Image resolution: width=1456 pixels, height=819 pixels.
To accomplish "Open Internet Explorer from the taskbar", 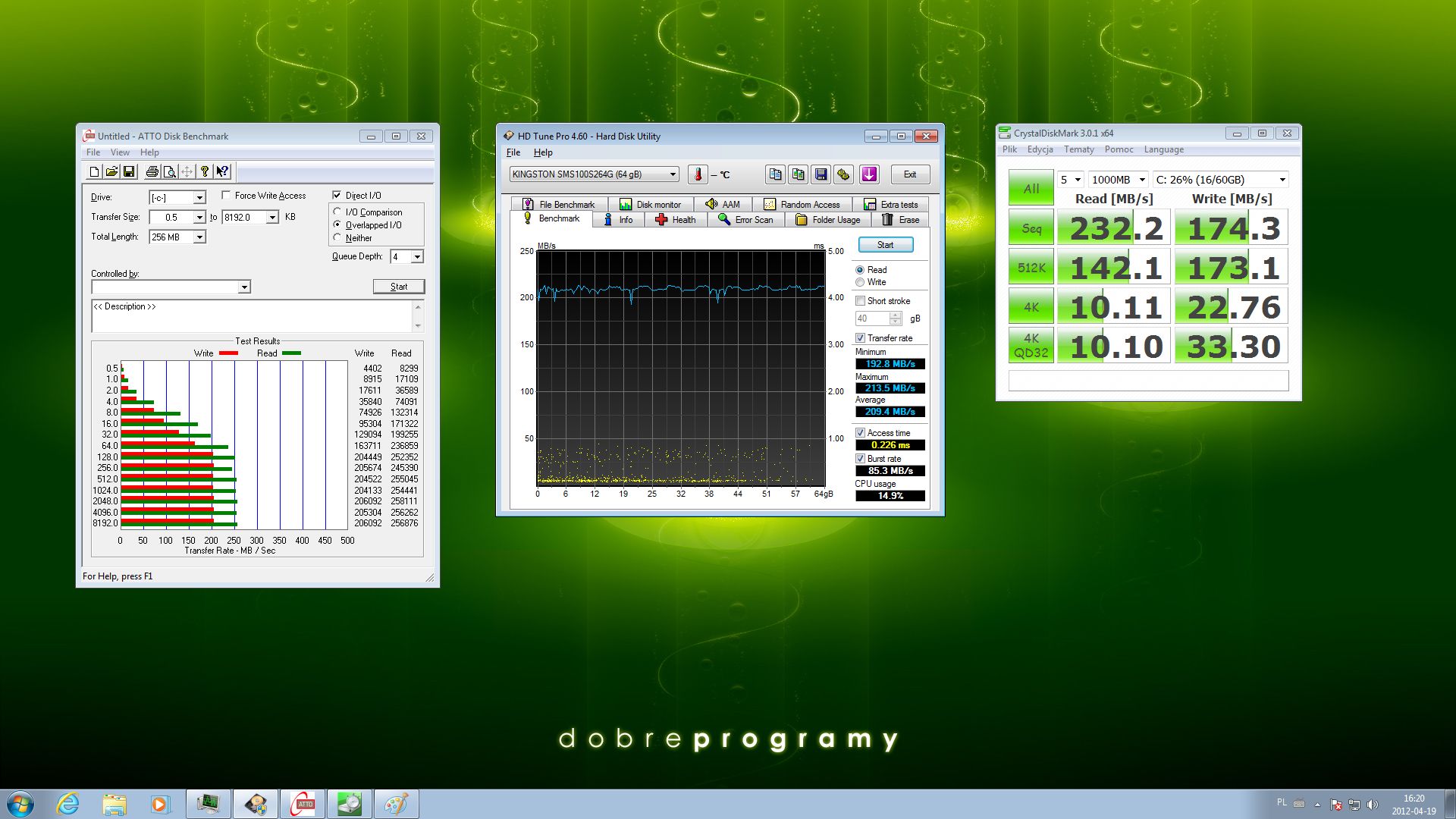I will 68,804.
